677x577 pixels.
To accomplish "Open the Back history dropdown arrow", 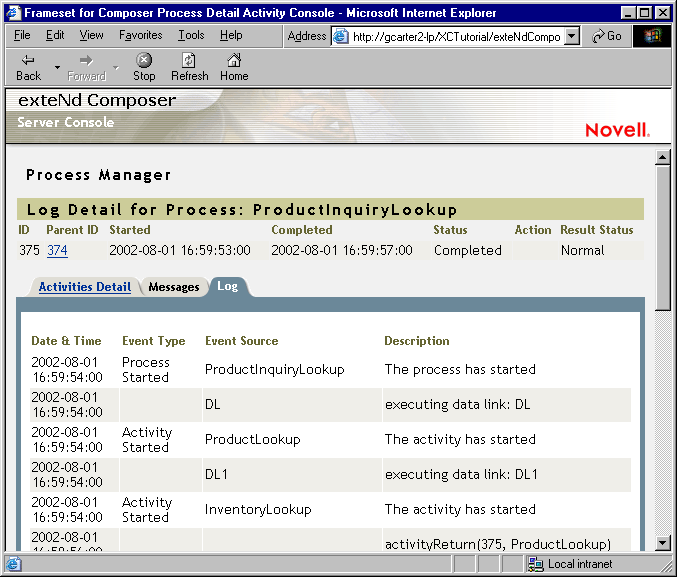I will pos(57,67).
